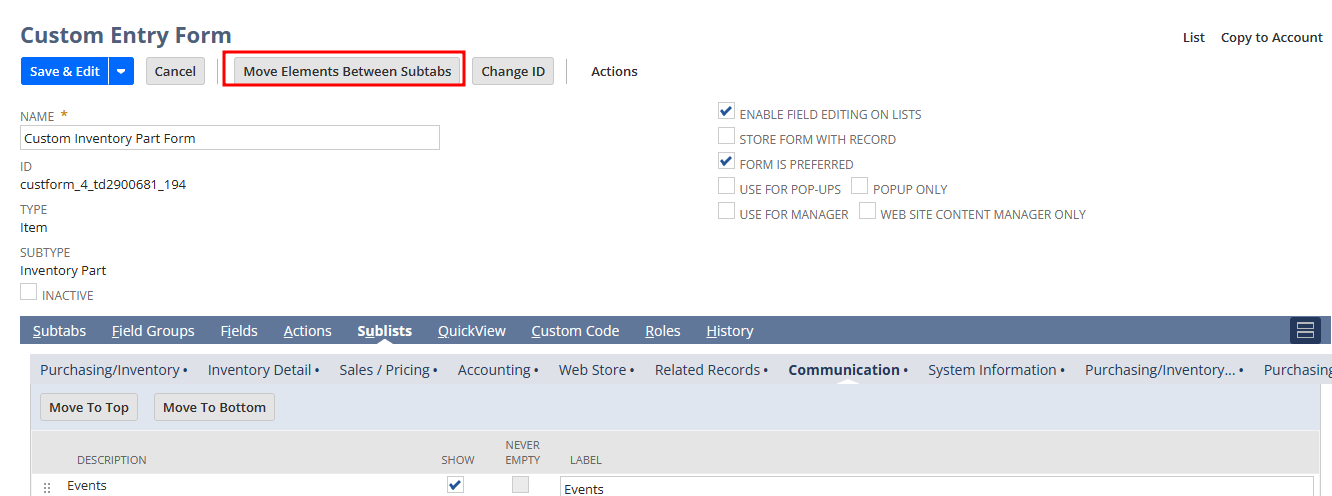Screen dimensions: 1332x496
Task: Open the Field Groups tab
Action: [x=153, y=331]
